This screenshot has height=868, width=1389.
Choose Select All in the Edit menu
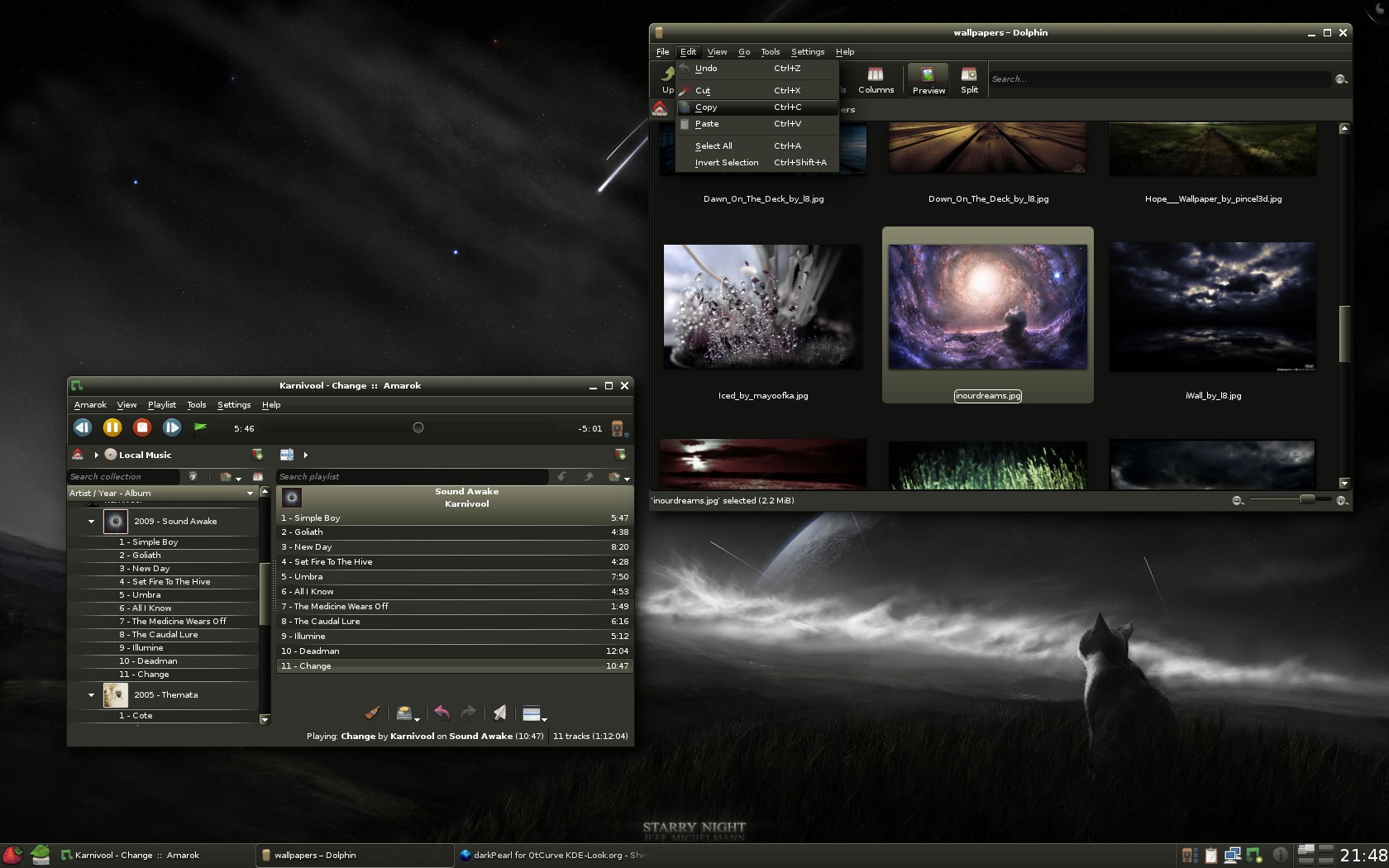(757, 146)
